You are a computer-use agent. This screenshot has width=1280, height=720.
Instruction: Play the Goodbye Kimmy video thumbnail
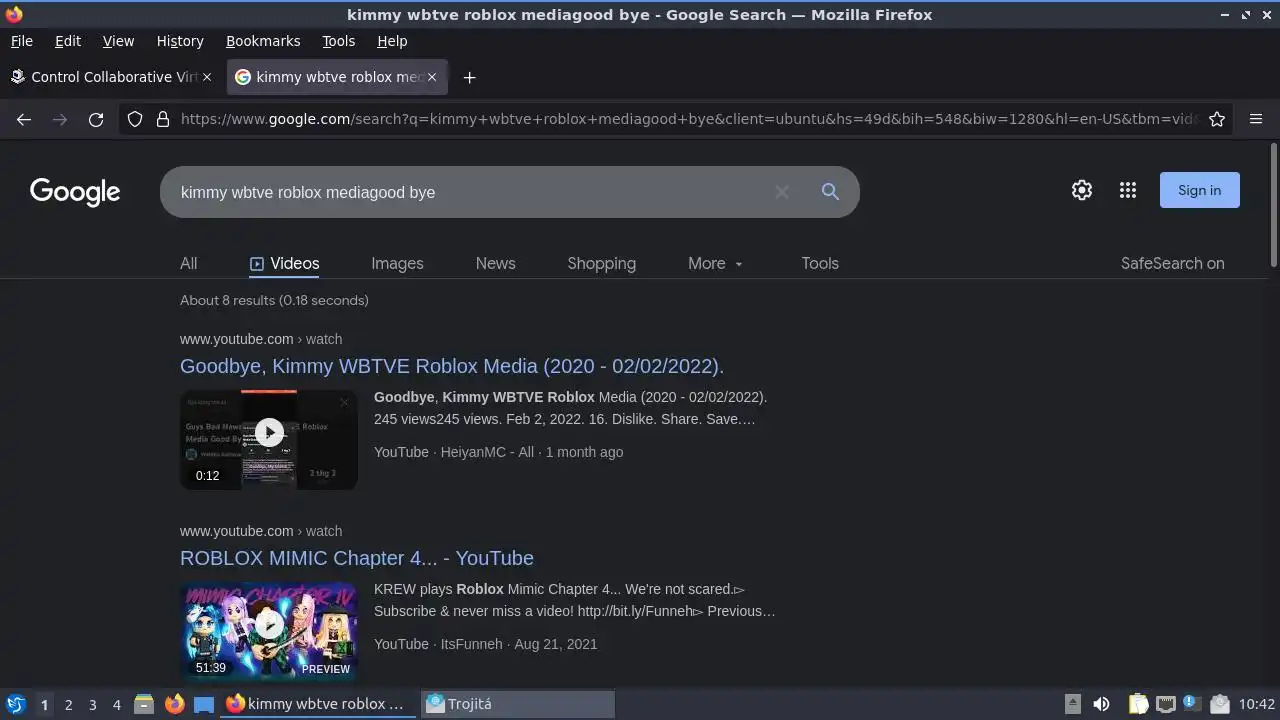(268, 440)
